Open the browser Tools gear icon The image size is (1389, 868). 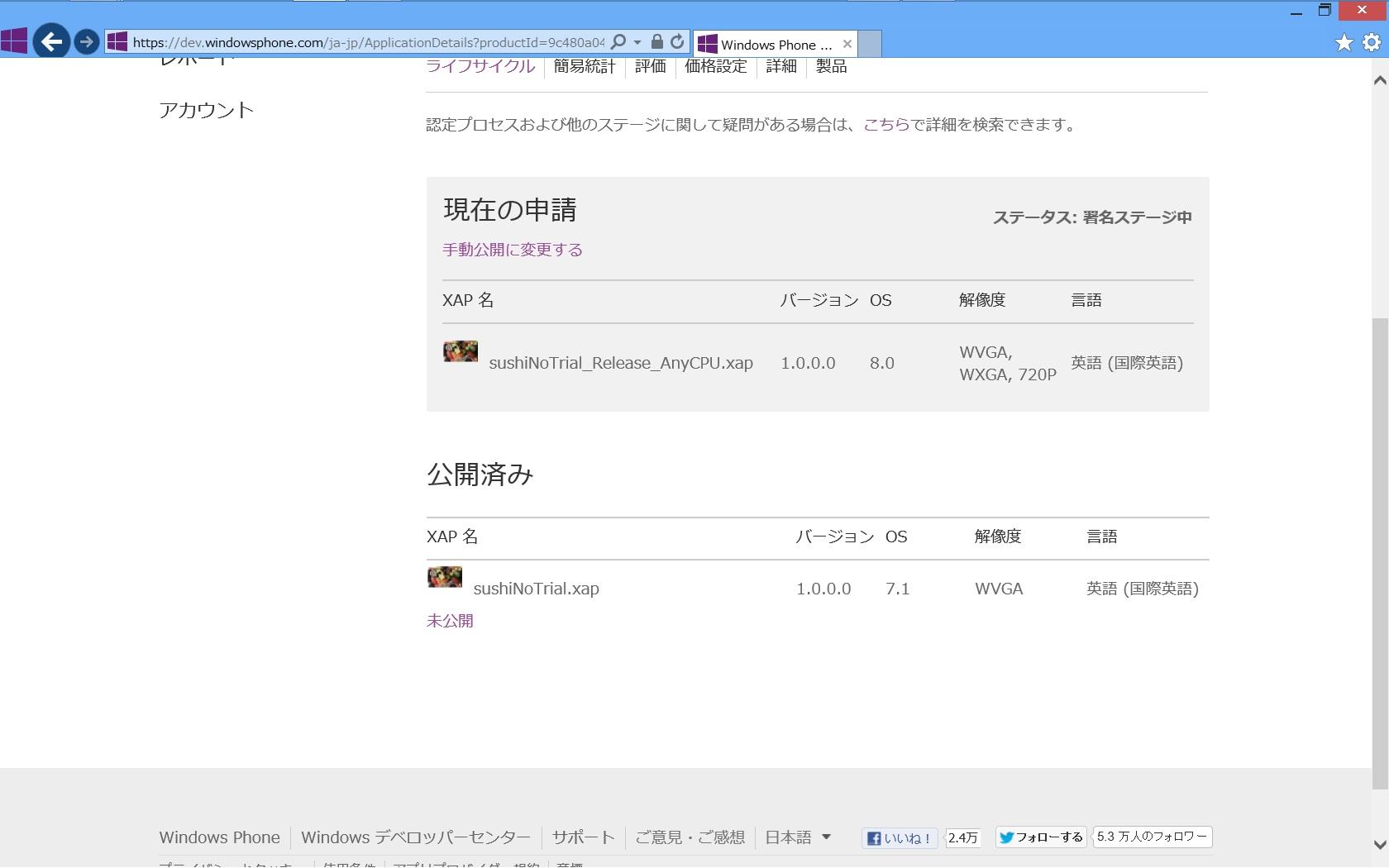click(1372, 42)
